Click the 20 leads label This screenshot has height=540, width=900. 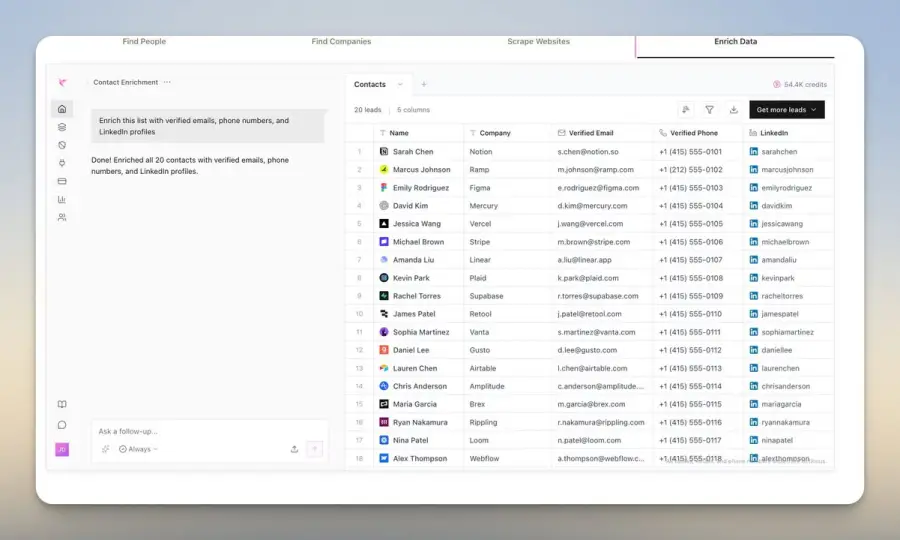tap(367, 110)
